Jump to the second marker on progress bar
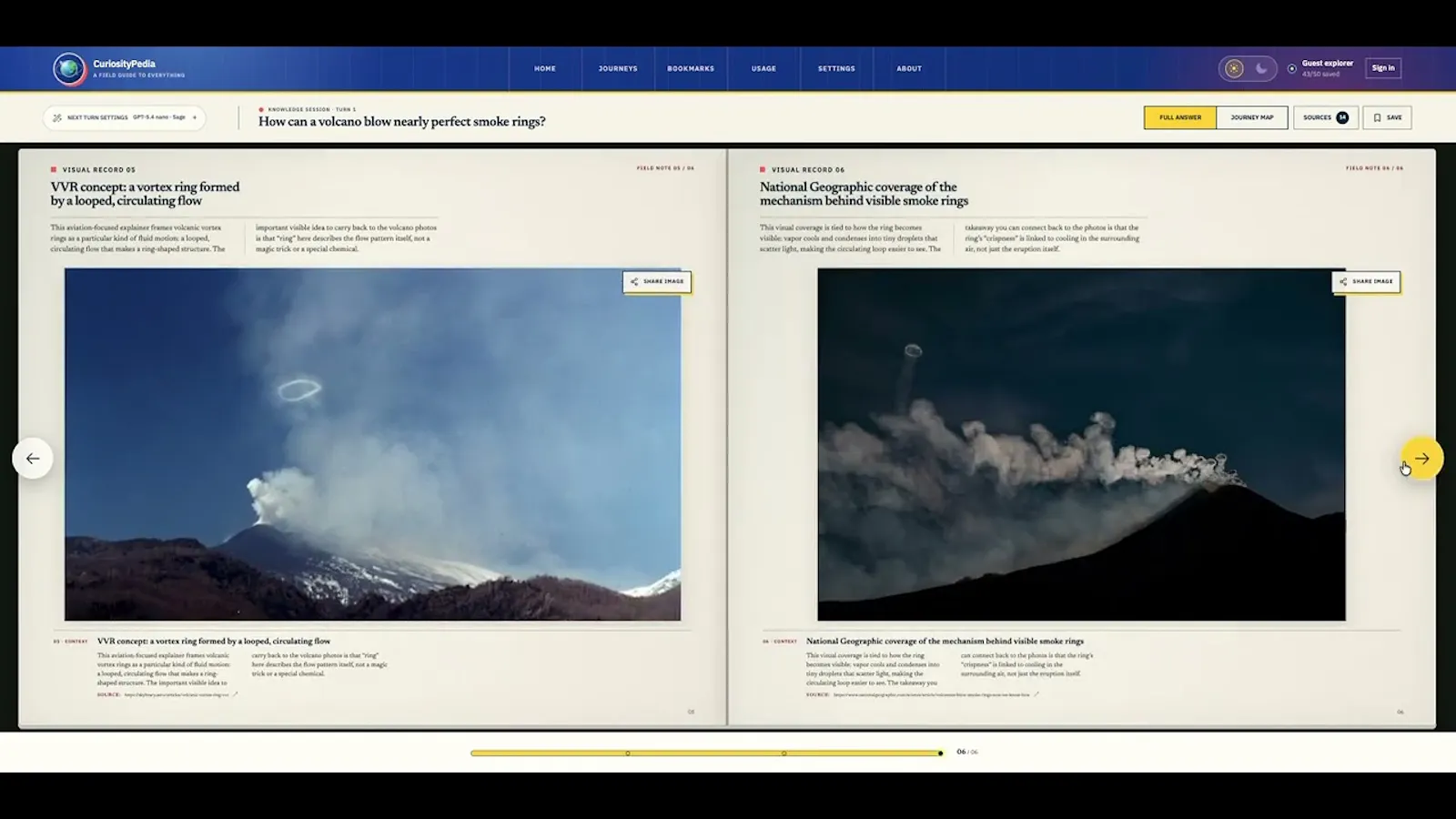The image size is (1456, 819). click(784, 753)
